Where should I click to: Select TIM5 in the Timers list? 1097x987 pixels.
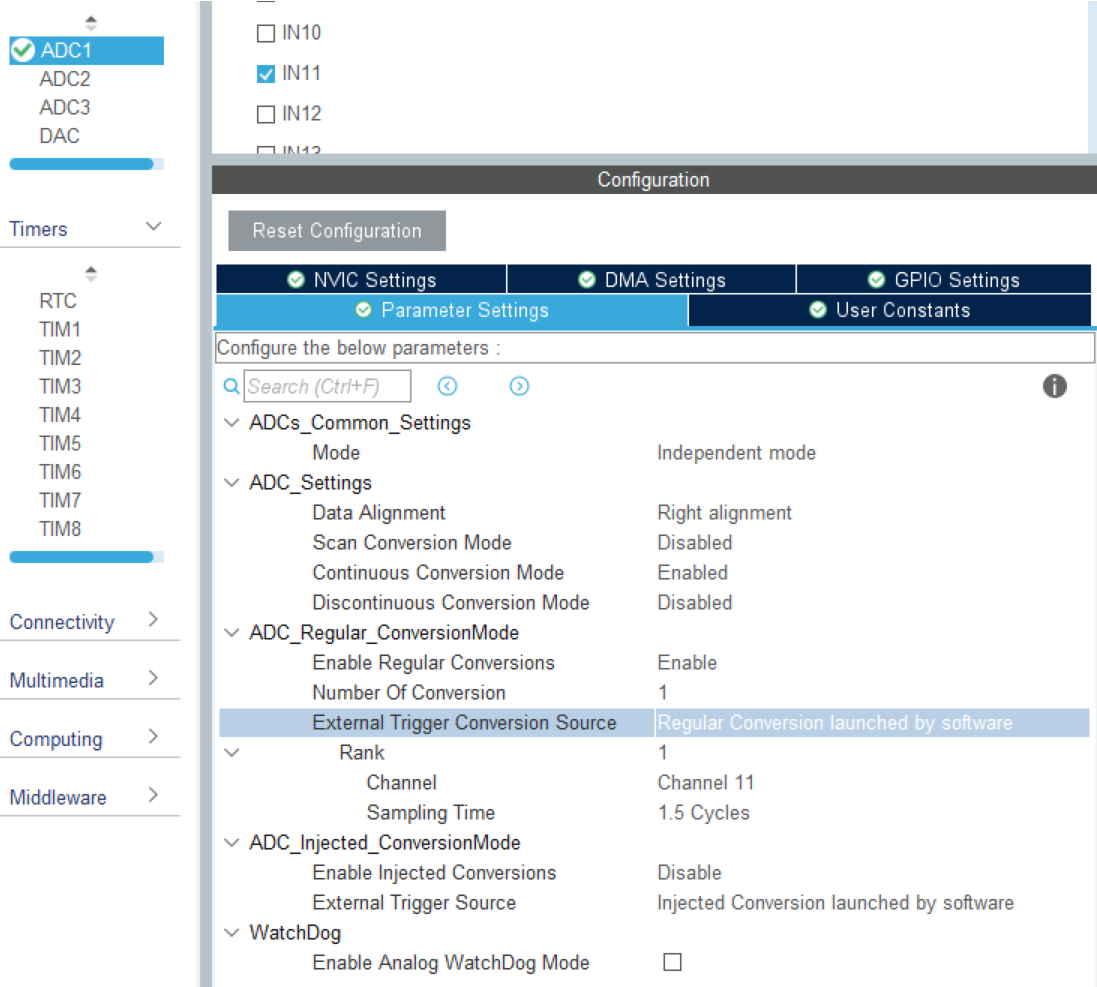pyautogui.click(x=60, y=443)
